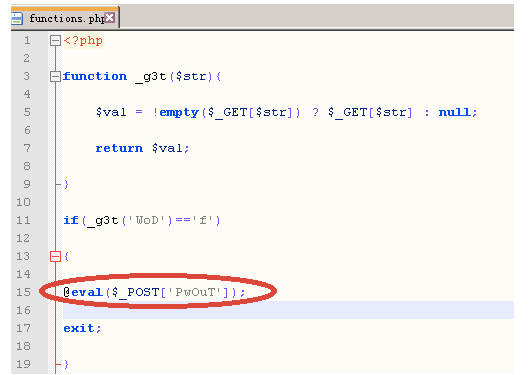This screenshot has height=375, width=529.
Task: Click the $val variable on line 5
Action: click(x=111, y=112)
